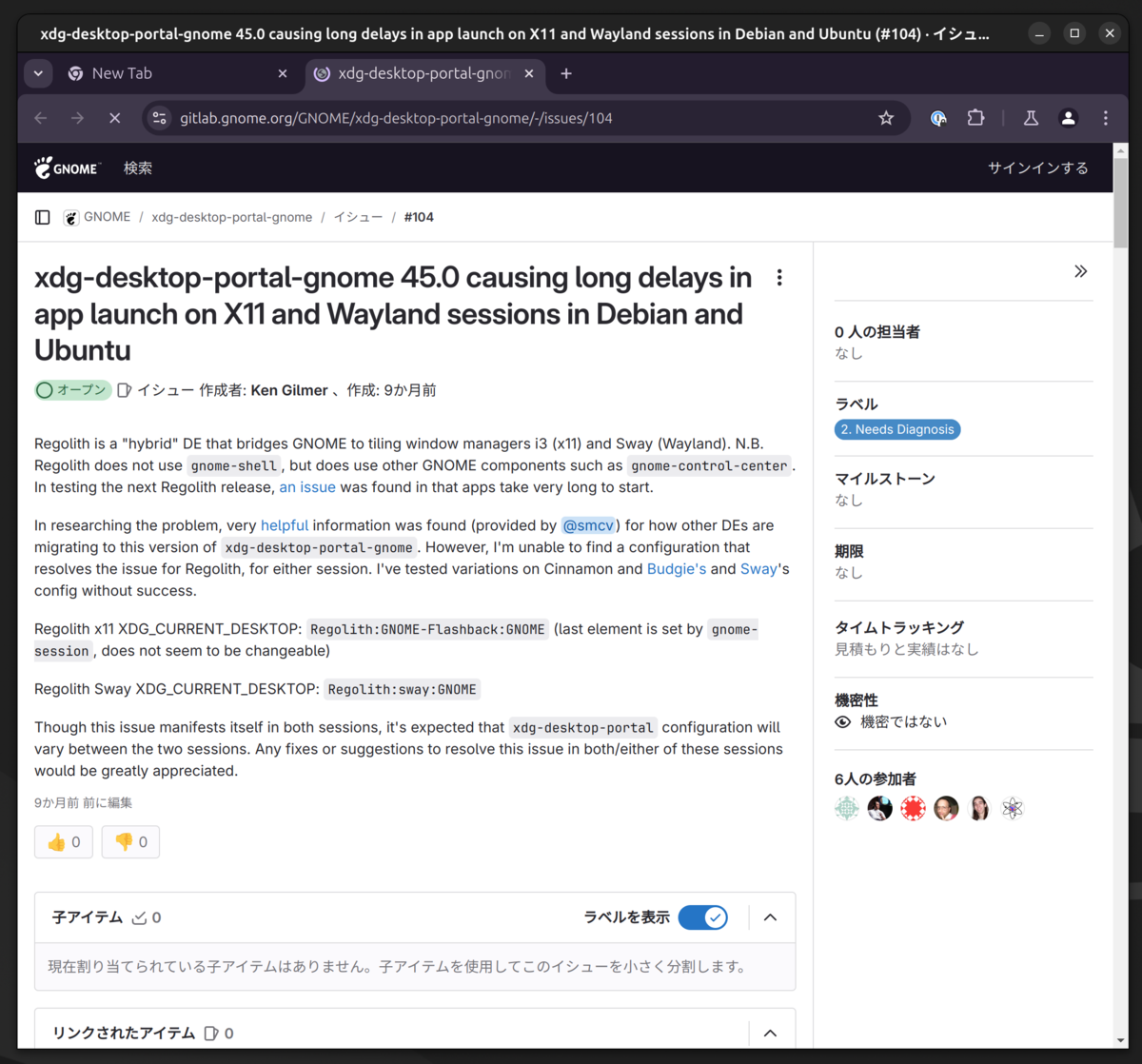Open the 'helpful' link
The image size is (1142, 1064).
coord(285,525)
